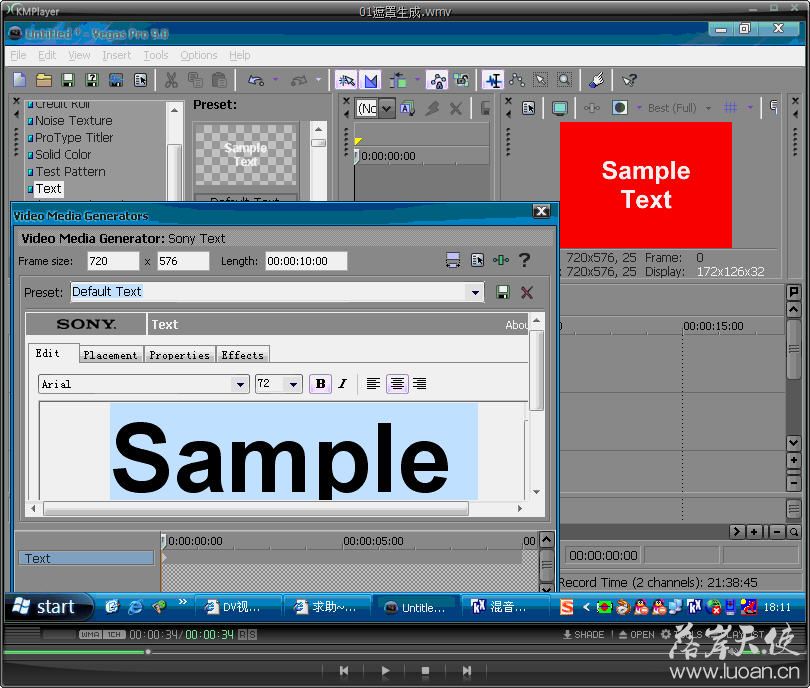Select the Zoom Edit magnifier tool
The image size is (810, 688).
point(565,80)
